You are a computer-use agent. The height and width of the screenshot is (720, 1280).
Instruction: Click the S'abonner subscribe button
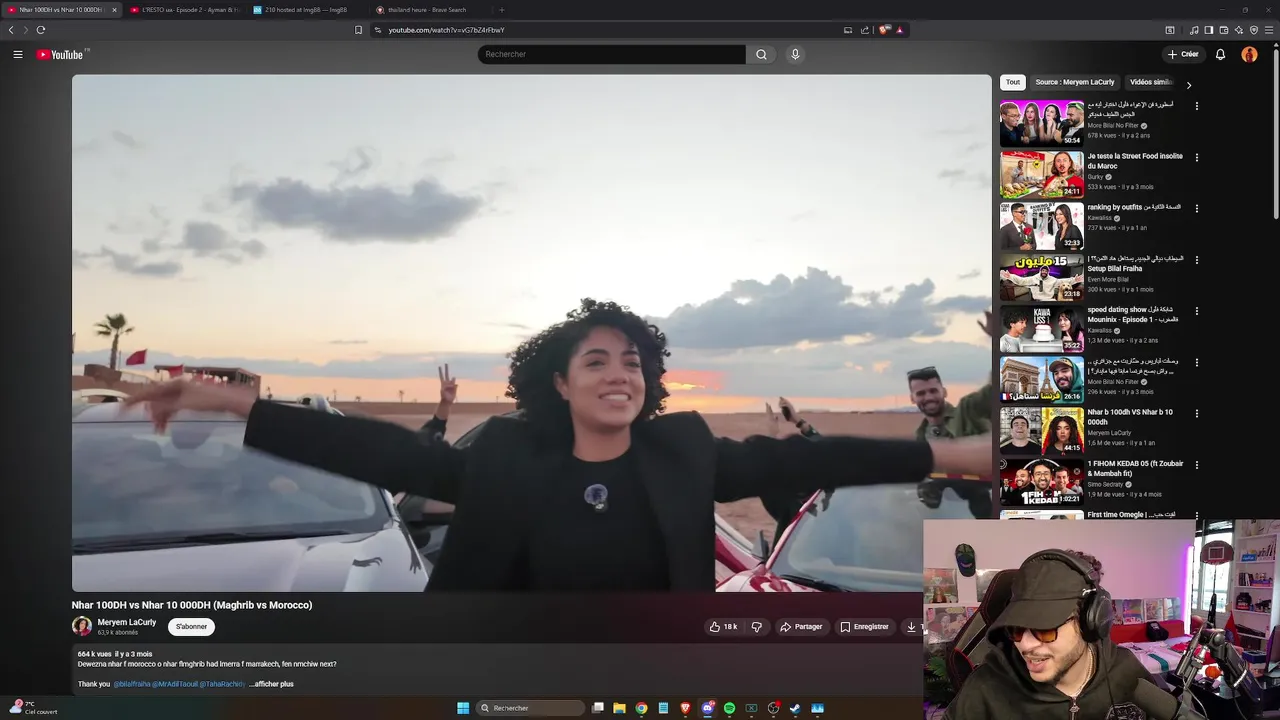[x=191, y=627]
